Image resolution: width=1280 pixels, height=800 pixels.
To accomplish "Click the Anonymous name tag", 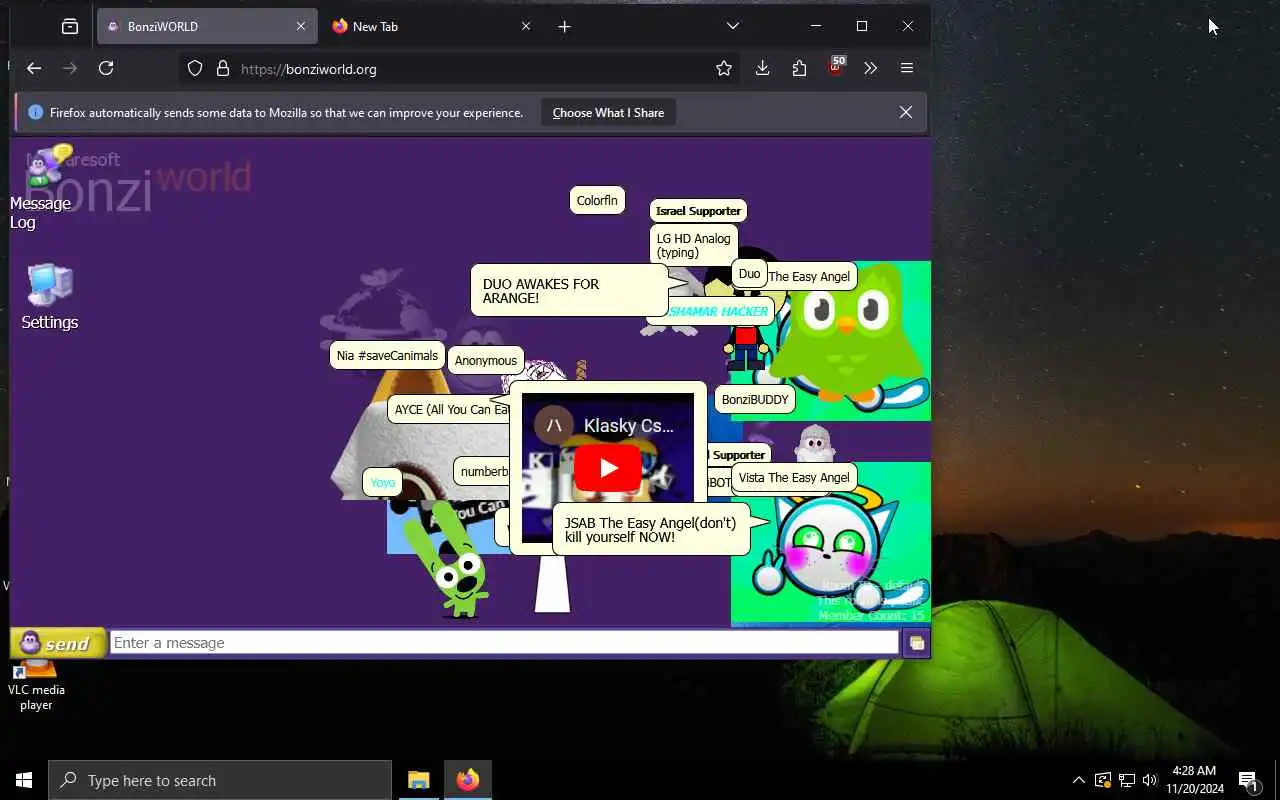I will point(486,360).
